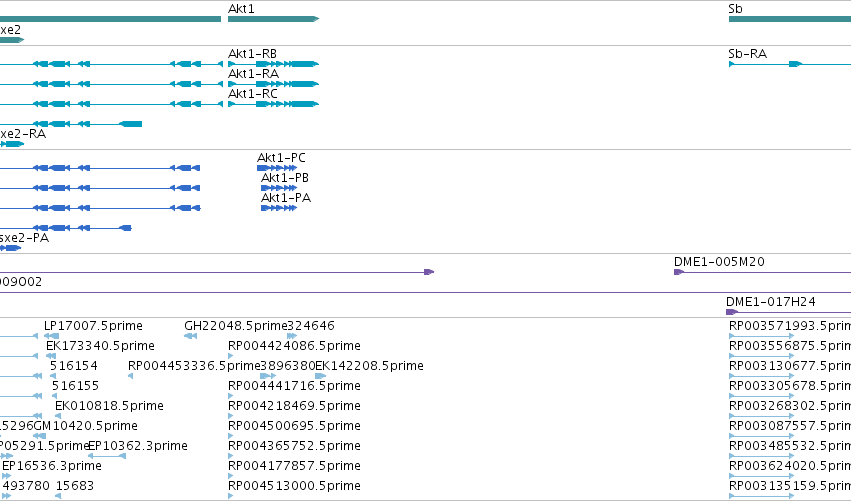Open the GH22048.5prime EST label
The height and width of the screenshot is (501, 851).
pos(236,326)
